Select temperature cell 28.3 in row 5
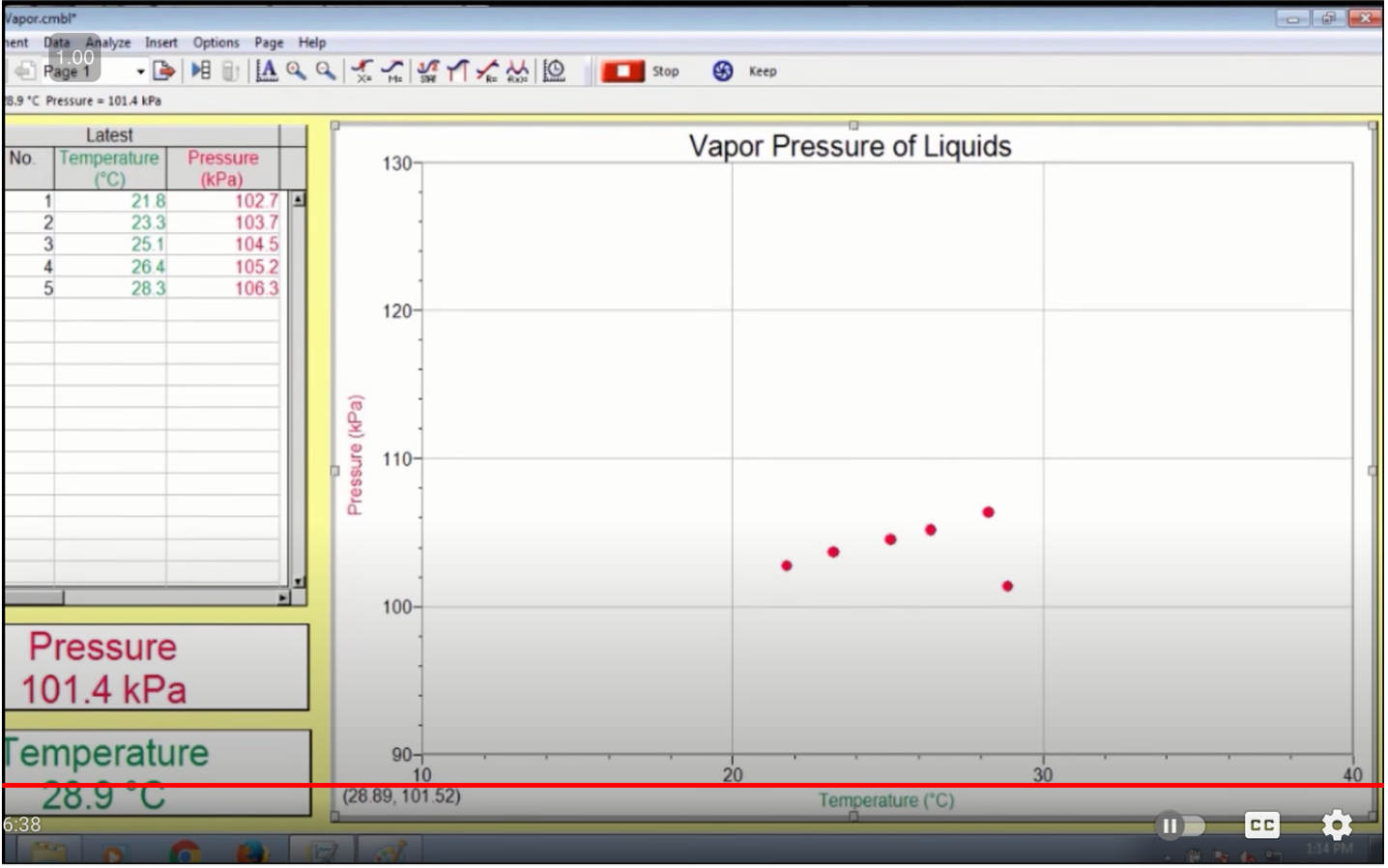1388x868 pixels. pyautogui.click(x=110, y=288)
